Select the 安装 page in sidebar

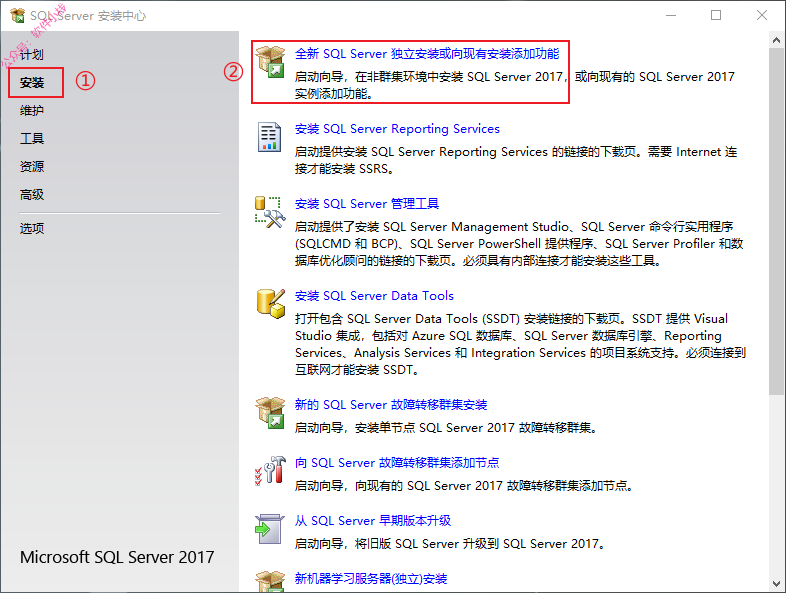[x=32, y=83]
